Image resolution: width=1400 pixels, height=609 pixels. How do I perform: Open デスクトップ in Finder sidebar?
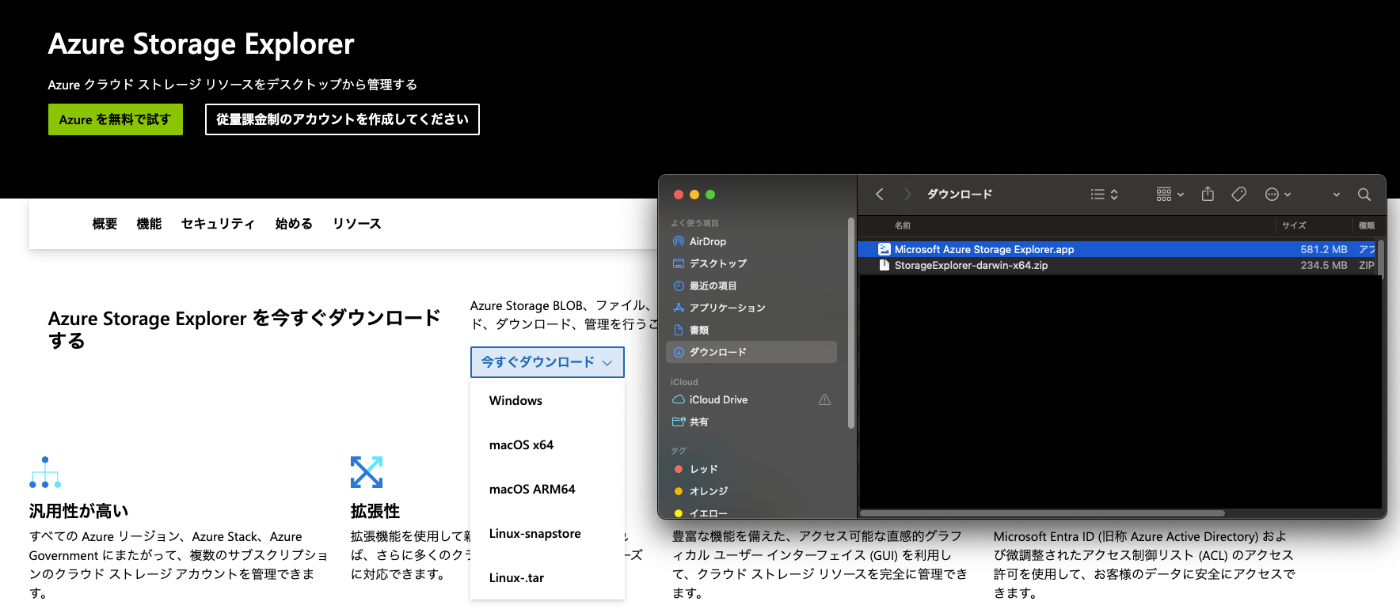(x=751, y=263)
